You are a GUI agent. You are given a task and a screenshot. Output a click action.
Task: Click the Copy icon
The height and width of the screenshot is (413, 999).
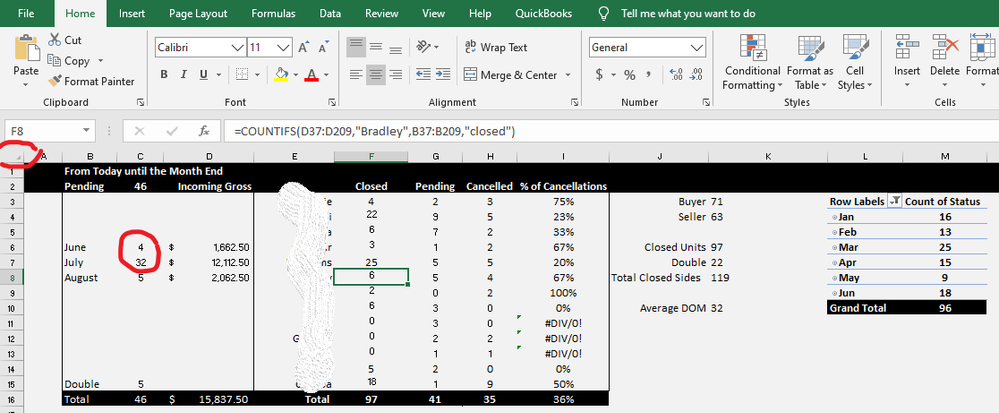click(x=55, y=61)
